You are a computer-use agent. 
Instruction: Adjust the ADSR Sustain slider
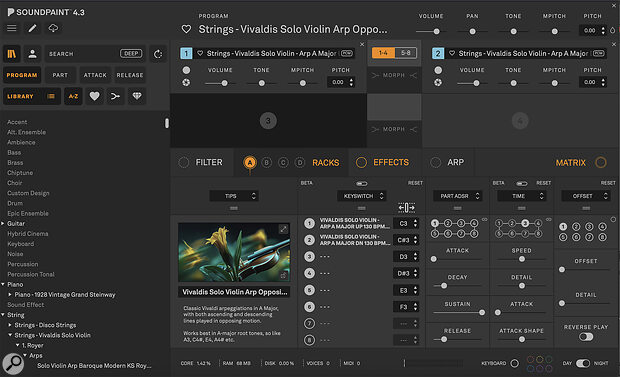[457, 313]
